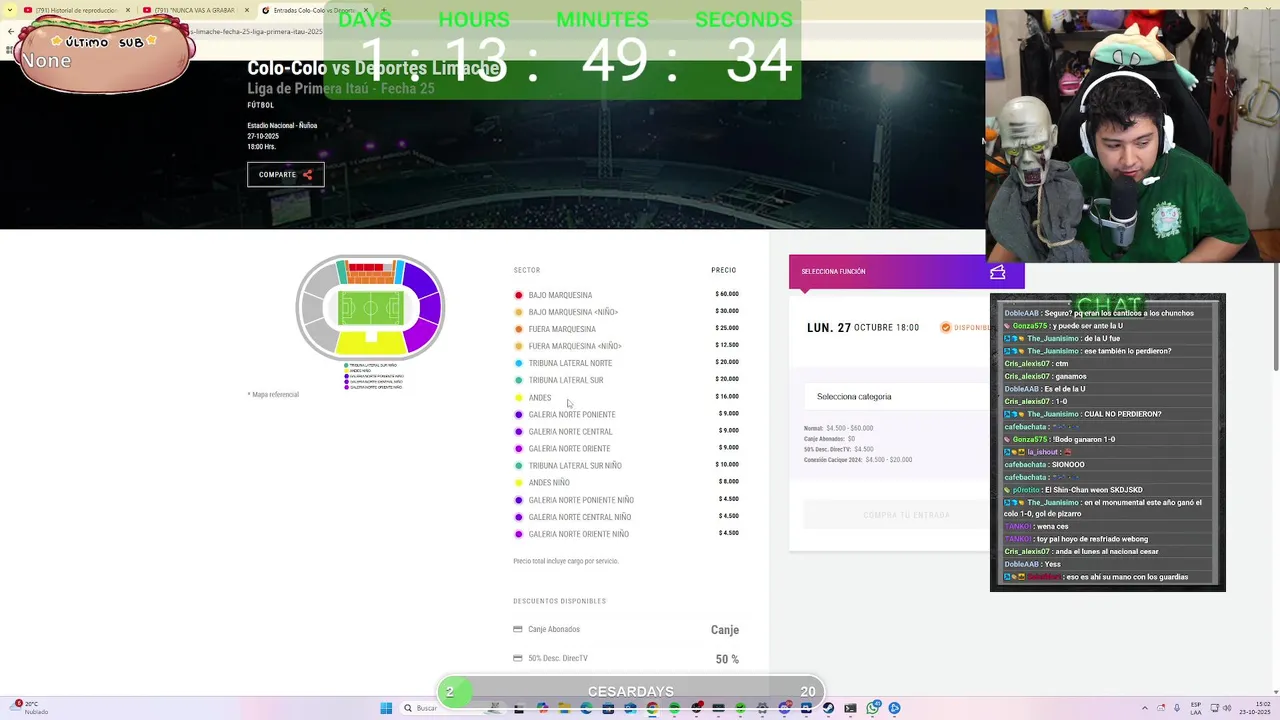Click the Mapa referencial caption
The image size is (1280, 720).
[x=275, y=395]
